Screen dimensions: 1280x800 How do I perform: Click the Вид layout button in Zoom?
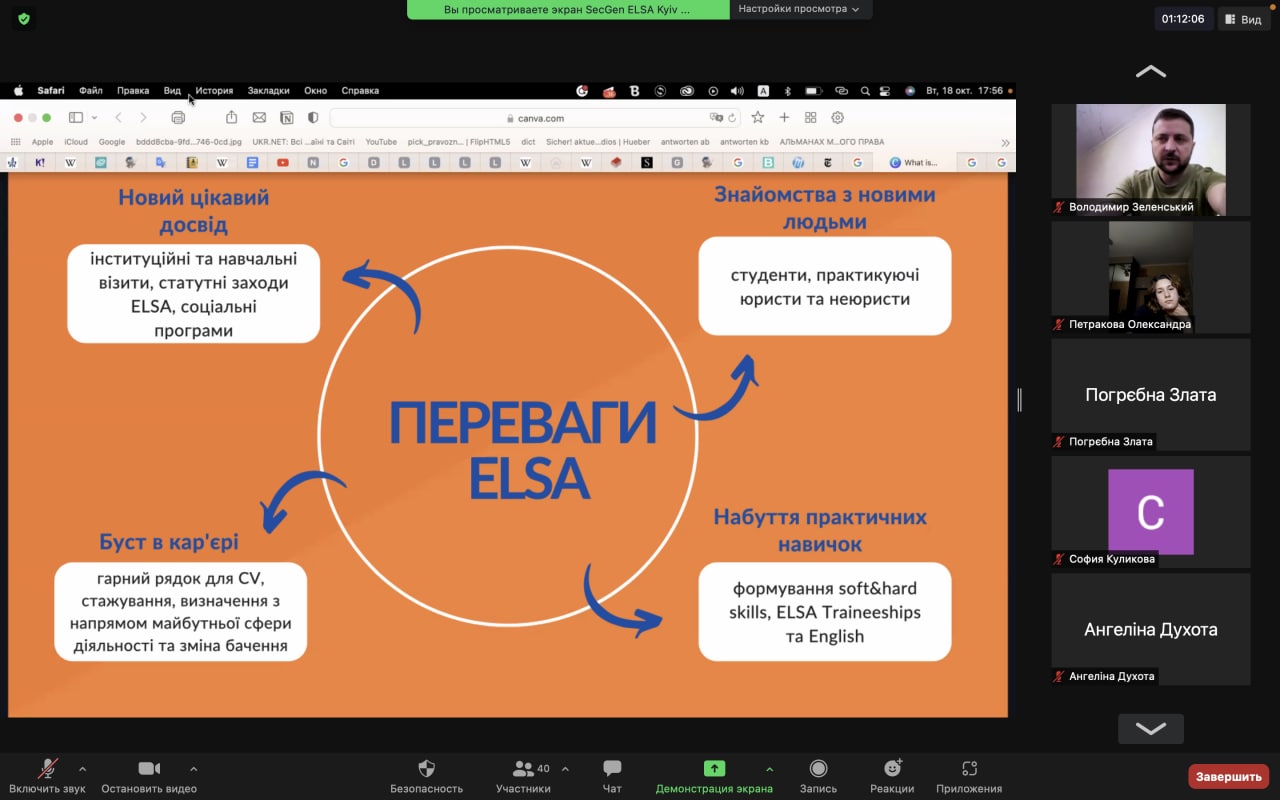click(x=1242, y=19)
